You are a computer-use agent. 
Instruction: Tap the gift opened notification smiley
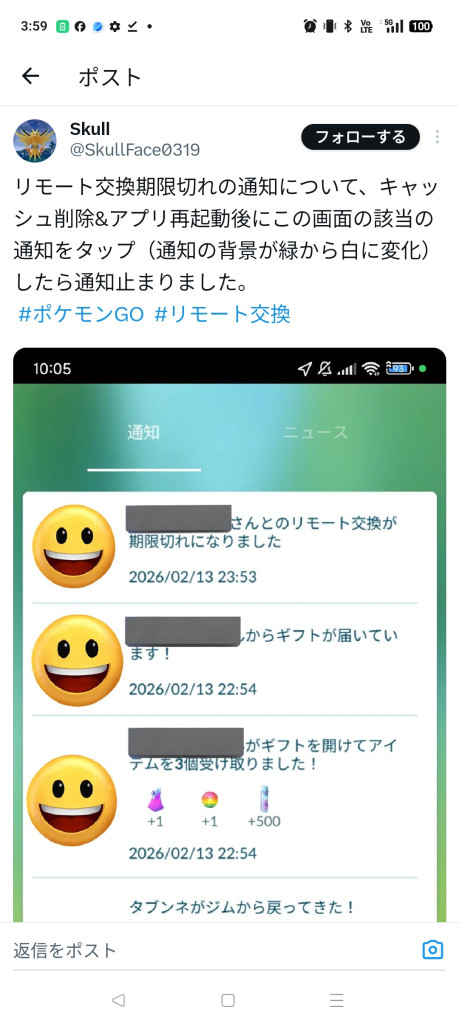point(72,801)
